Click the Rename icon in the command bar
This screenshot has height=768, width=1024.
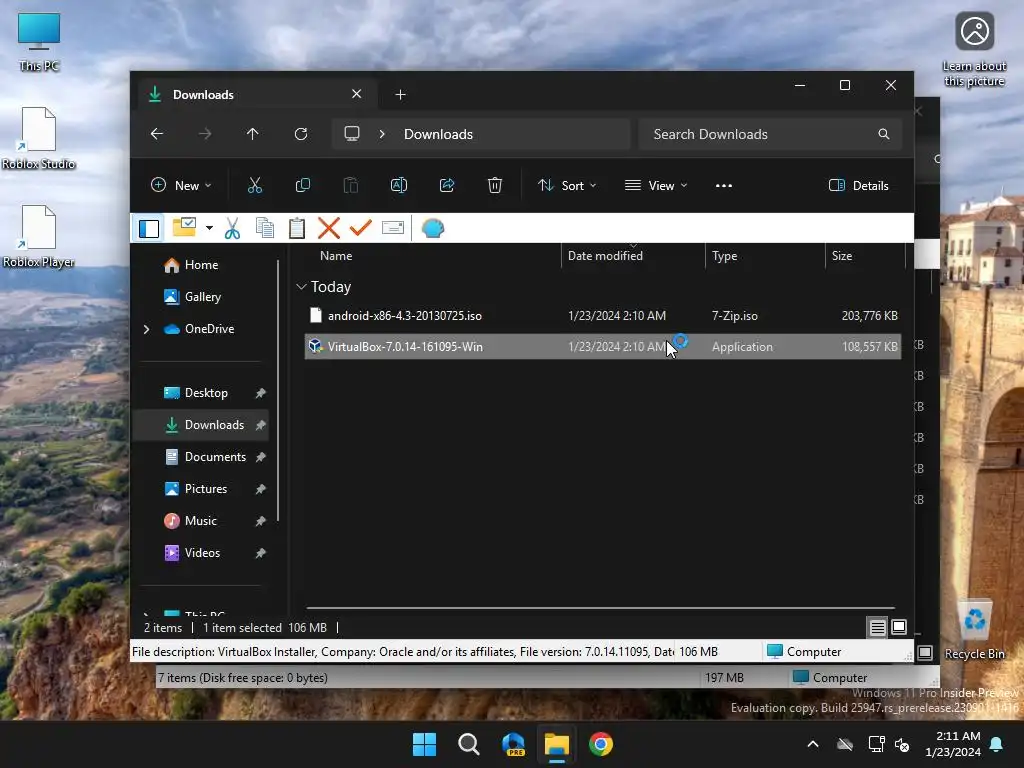[398, 185]
